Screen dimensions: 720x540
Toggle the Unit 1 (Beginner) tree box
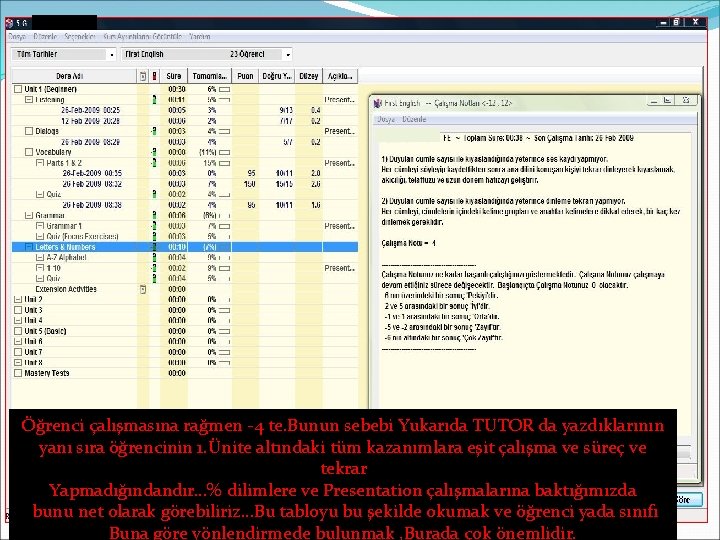[x=18, y=89]
